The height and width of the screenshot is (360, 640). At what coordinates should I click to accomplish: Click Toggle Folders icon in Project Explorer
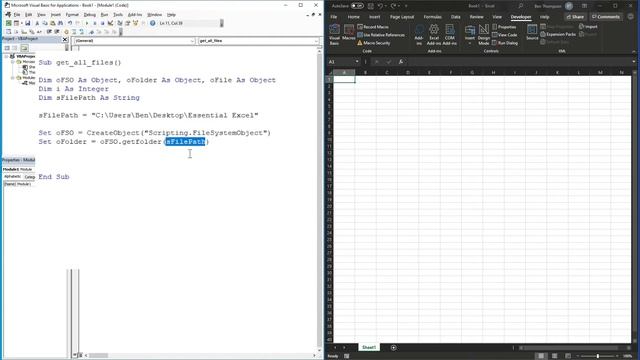[24, 48]
